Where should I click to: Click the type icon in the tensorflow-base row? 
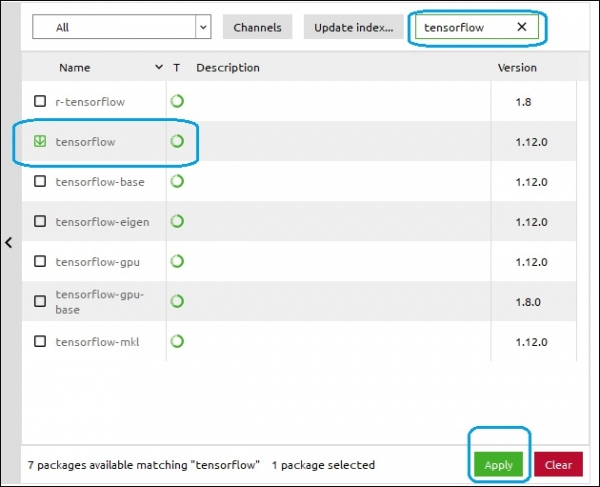click(x=177, y=181)
